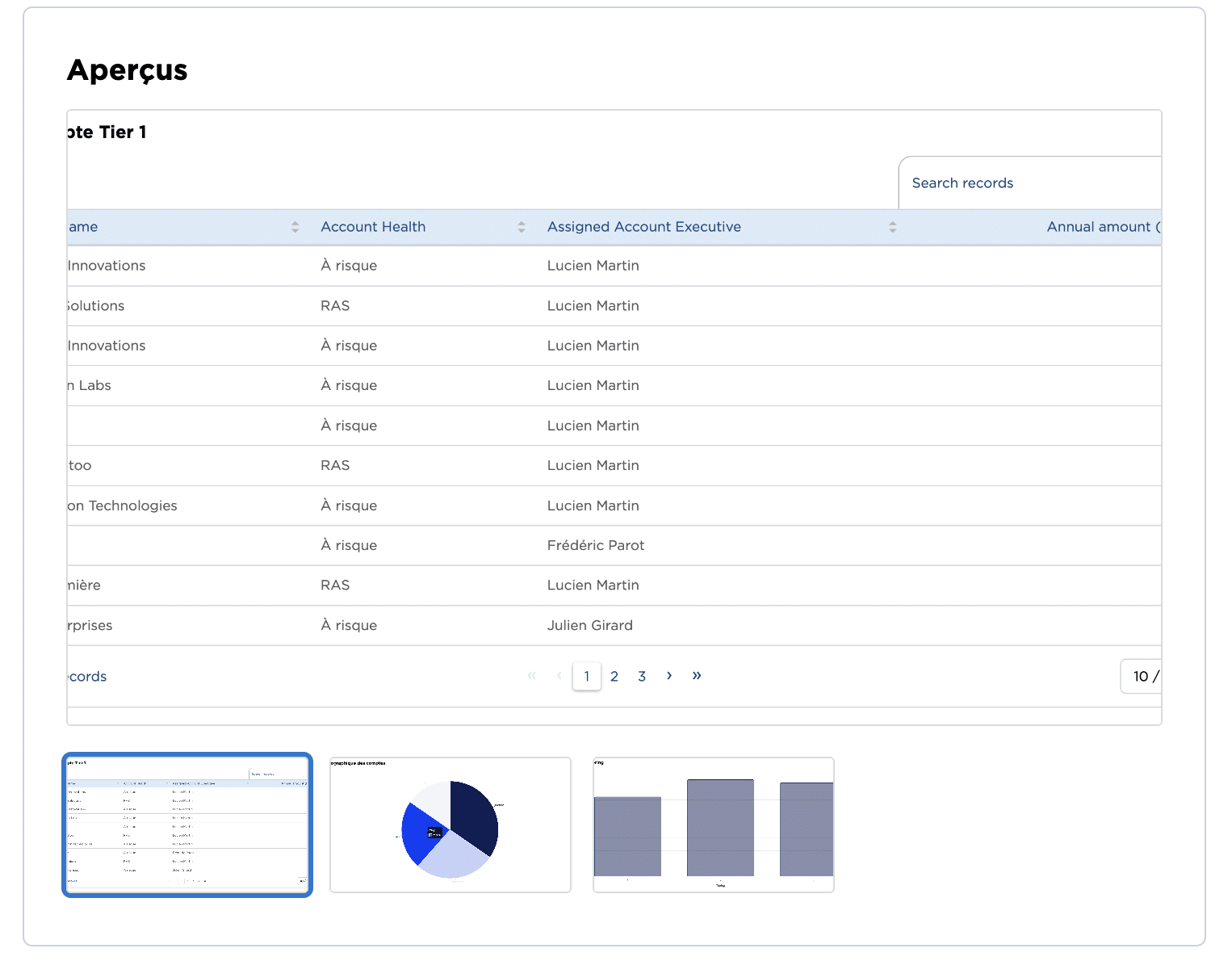Sort by Assigned Account Executive icon
This screenshot has height=961, width=1232.
click(x=892, y=227)
